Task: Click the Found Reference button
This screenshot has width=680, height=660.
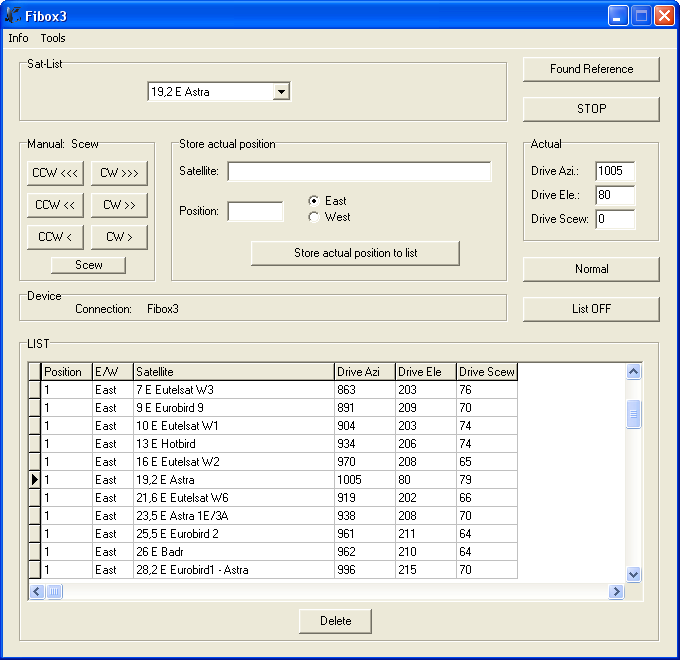Action: click(x=591, y=69)
